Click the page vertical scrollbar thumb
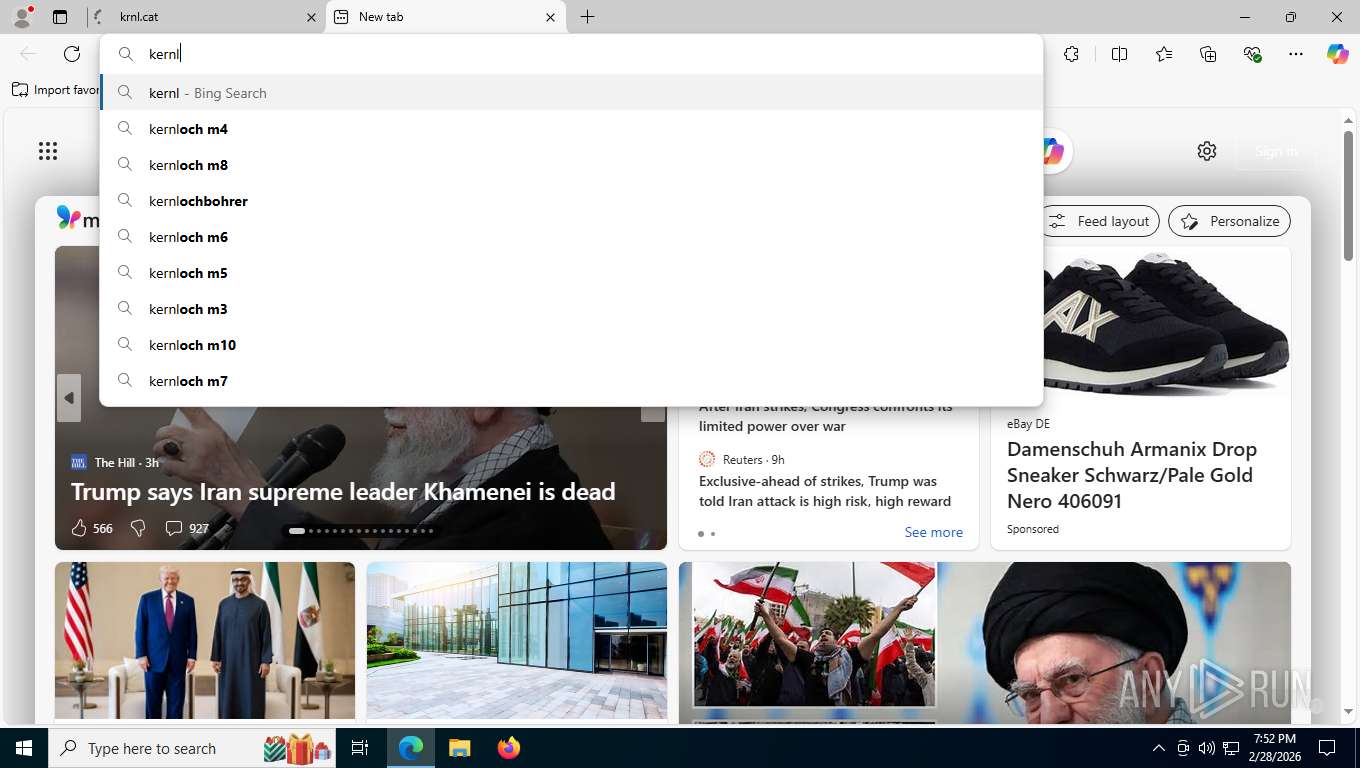The image size is (1360, 768). [1348, 195]
